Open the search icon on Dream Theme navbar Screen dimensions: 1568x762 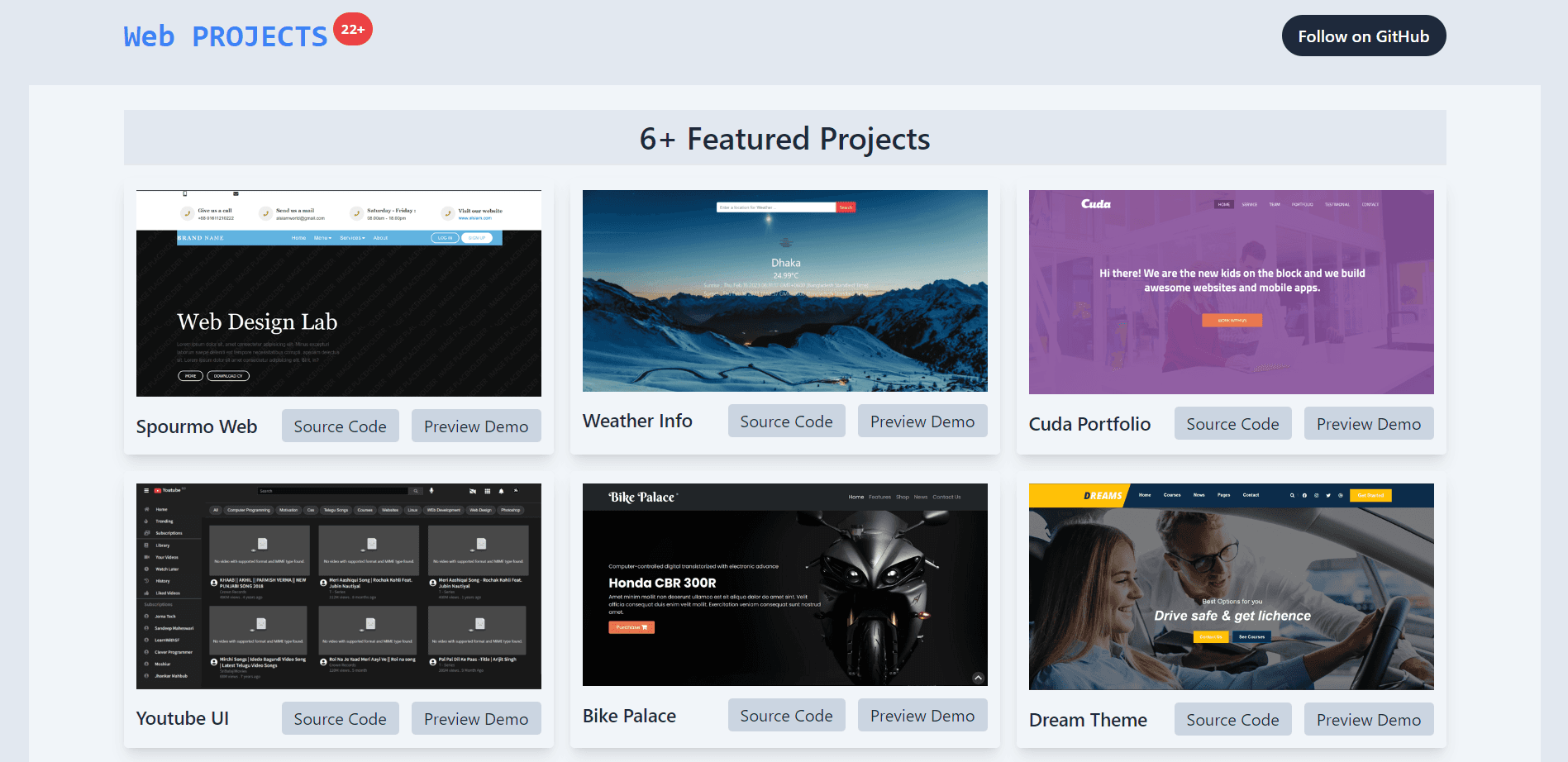[1292, 494]
